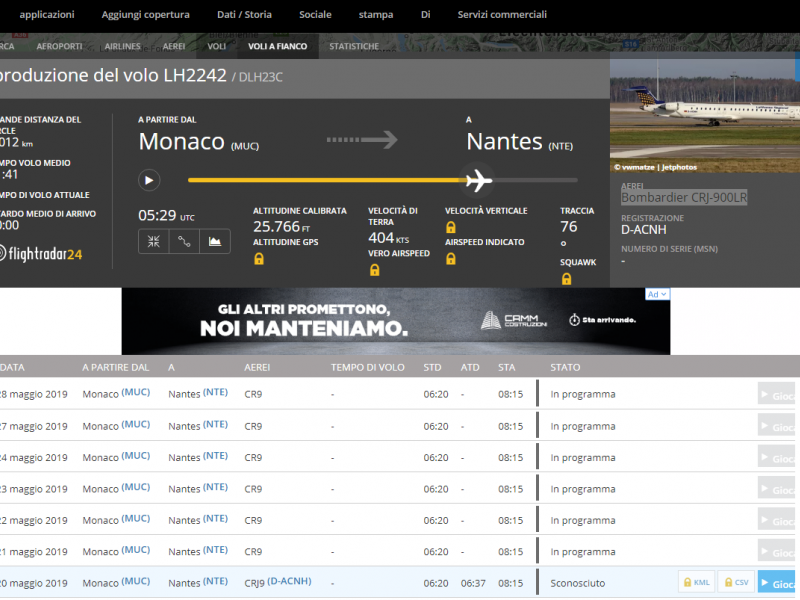
Task: Switch to the AEREI tab
Action: (174, 46)
